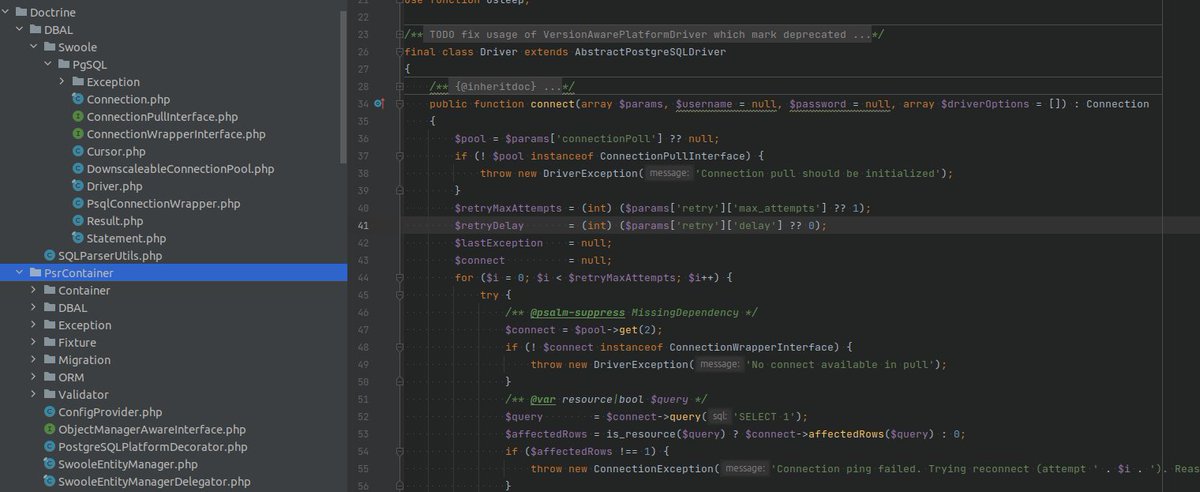This screenshot has width=1200, height=492.
Task: Click the PostgreSQLPlatformDecorator.php class icon
Action: (x=49, y=446)
